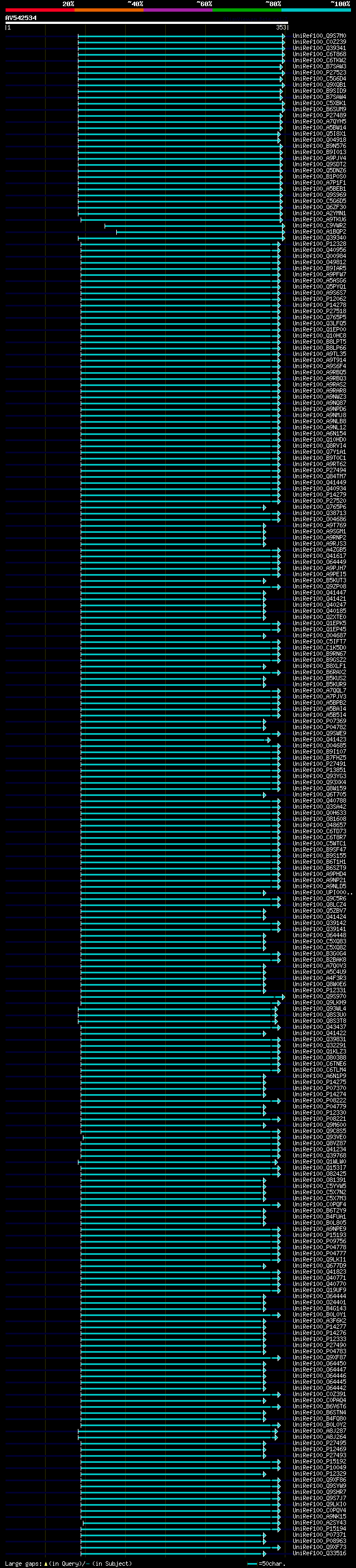Click the red 20% identity legend bar
Image resolution: width=356 pixels, height=1568 pixels.
click(39, 10)
